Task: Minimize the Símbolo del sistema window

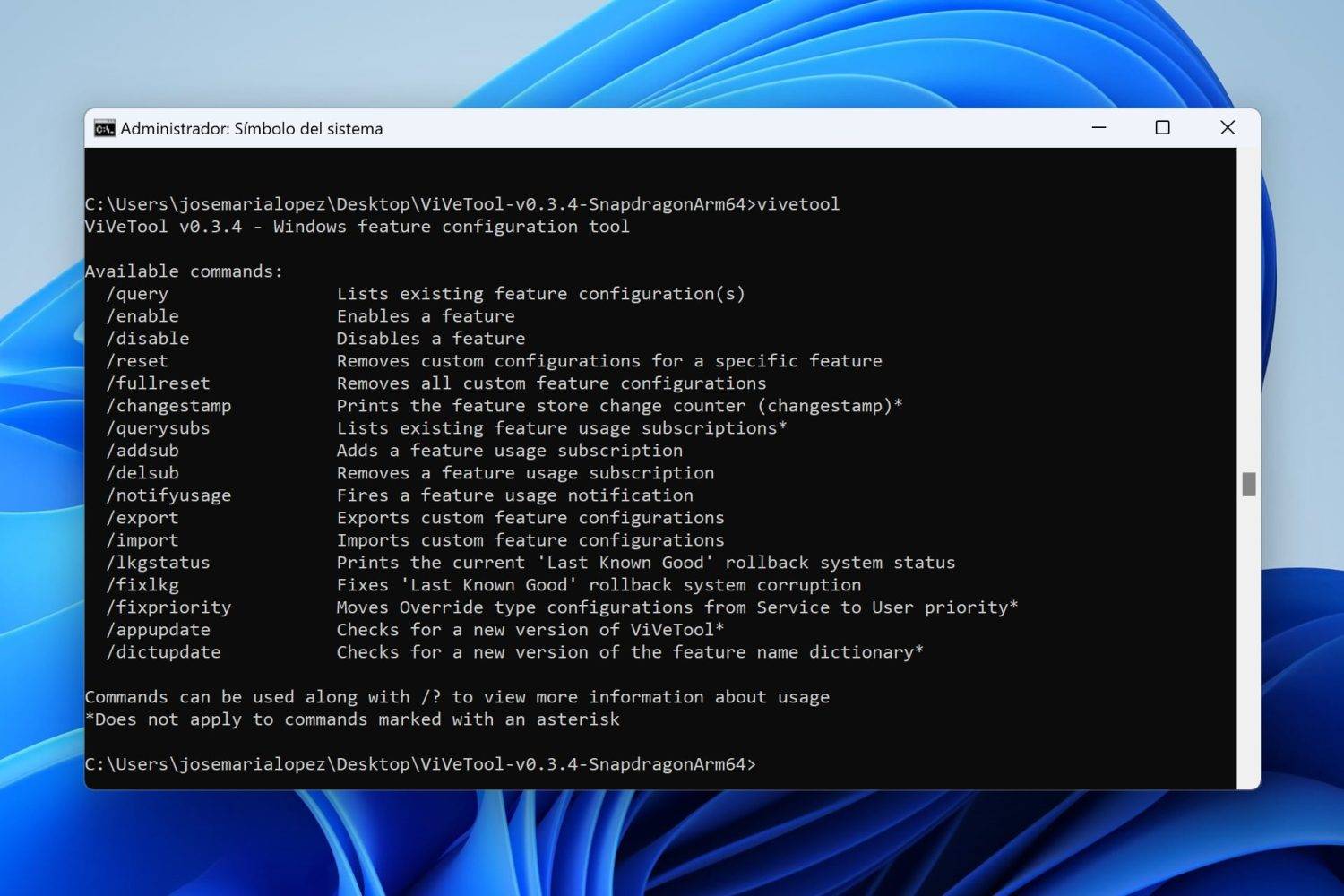Action: coord(1099,128)
